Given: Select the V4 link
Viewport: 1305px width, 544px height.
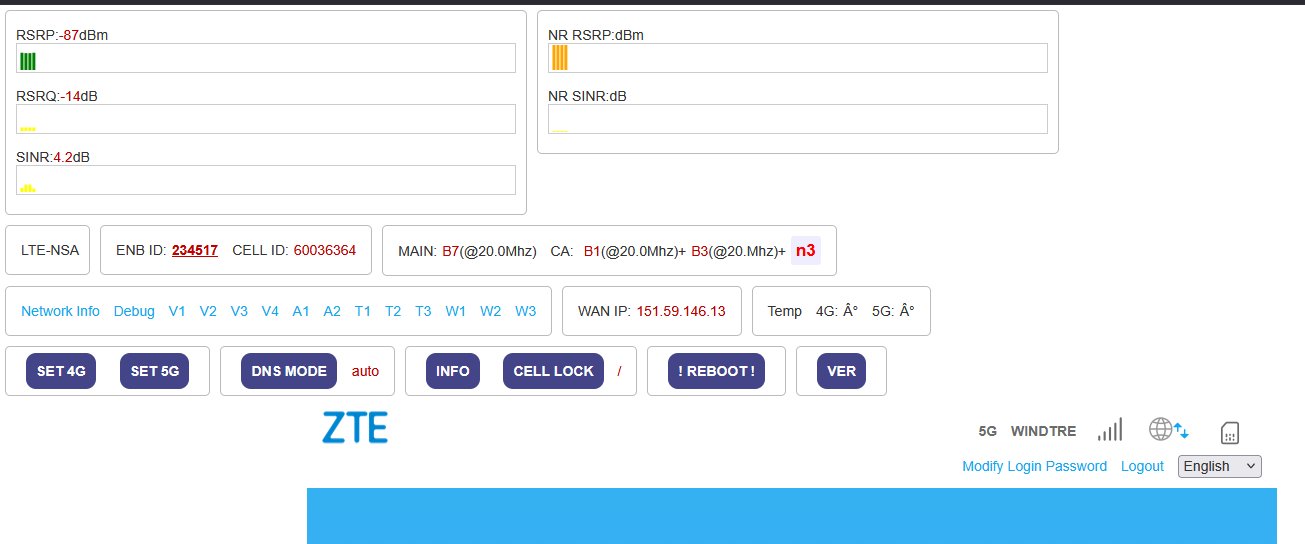Looking at the screenshot, I should (270, 311).
